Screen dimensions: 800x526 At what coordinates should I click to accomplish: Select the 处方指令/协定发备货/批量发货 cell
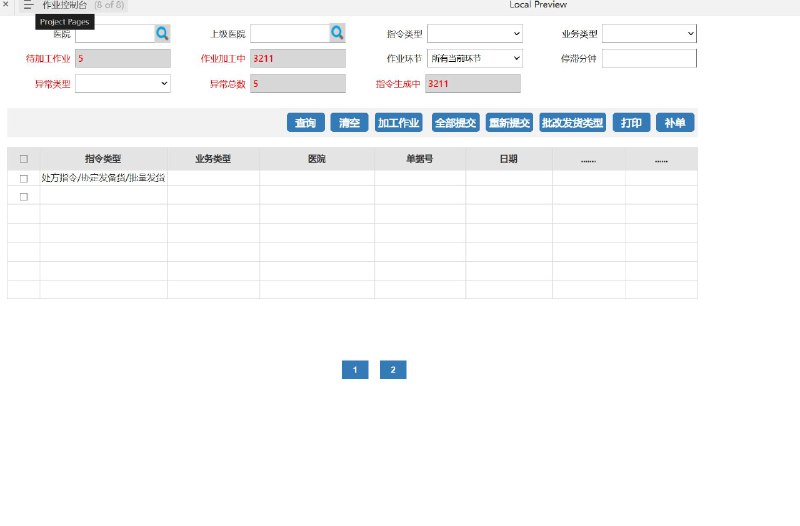click(103, 178)
